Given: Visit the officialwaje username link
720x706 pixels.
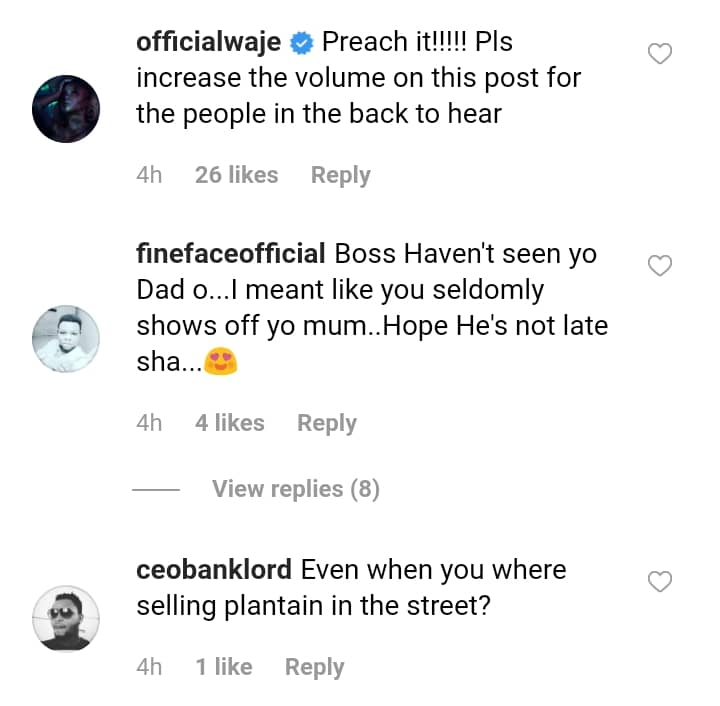Looking at the screenshot, I should click(x=209, y=45).
